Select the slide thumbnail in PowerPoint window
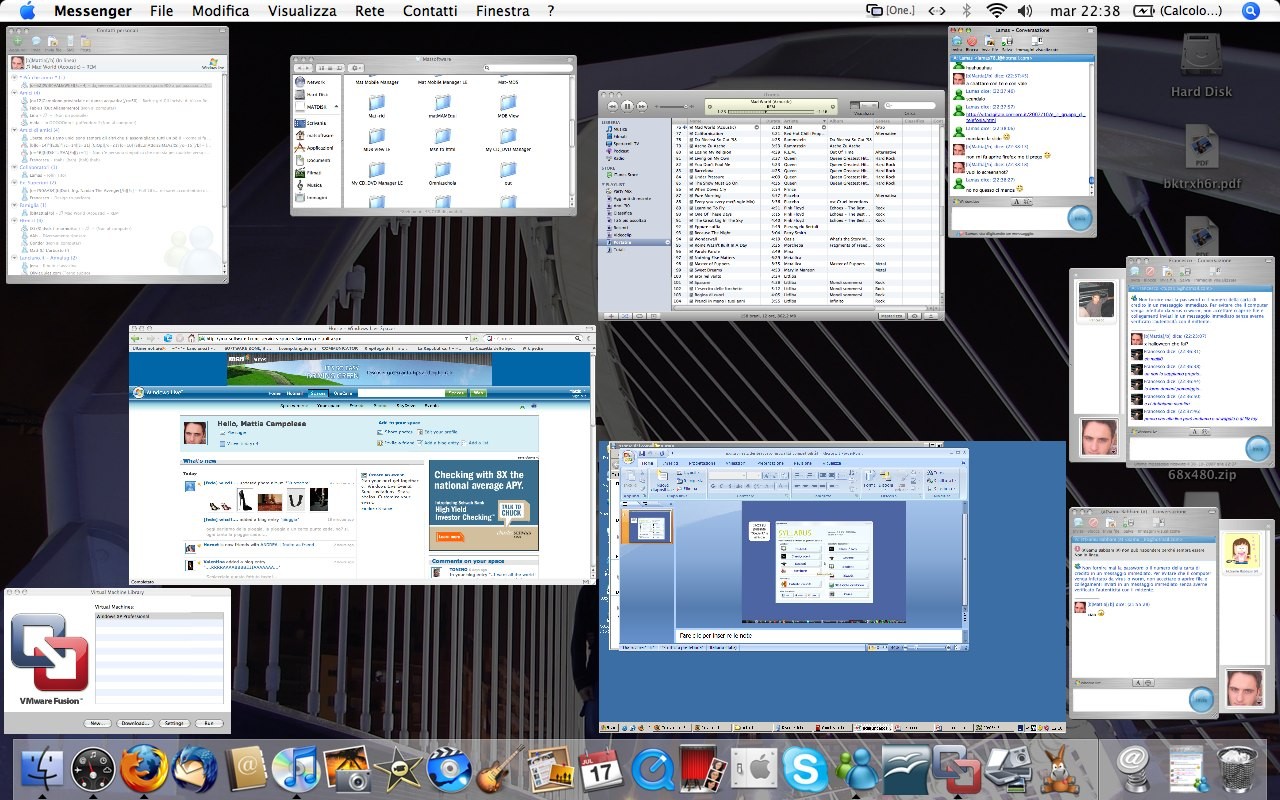The width and height of the screenshot is (1280, 800). [649, 526]
